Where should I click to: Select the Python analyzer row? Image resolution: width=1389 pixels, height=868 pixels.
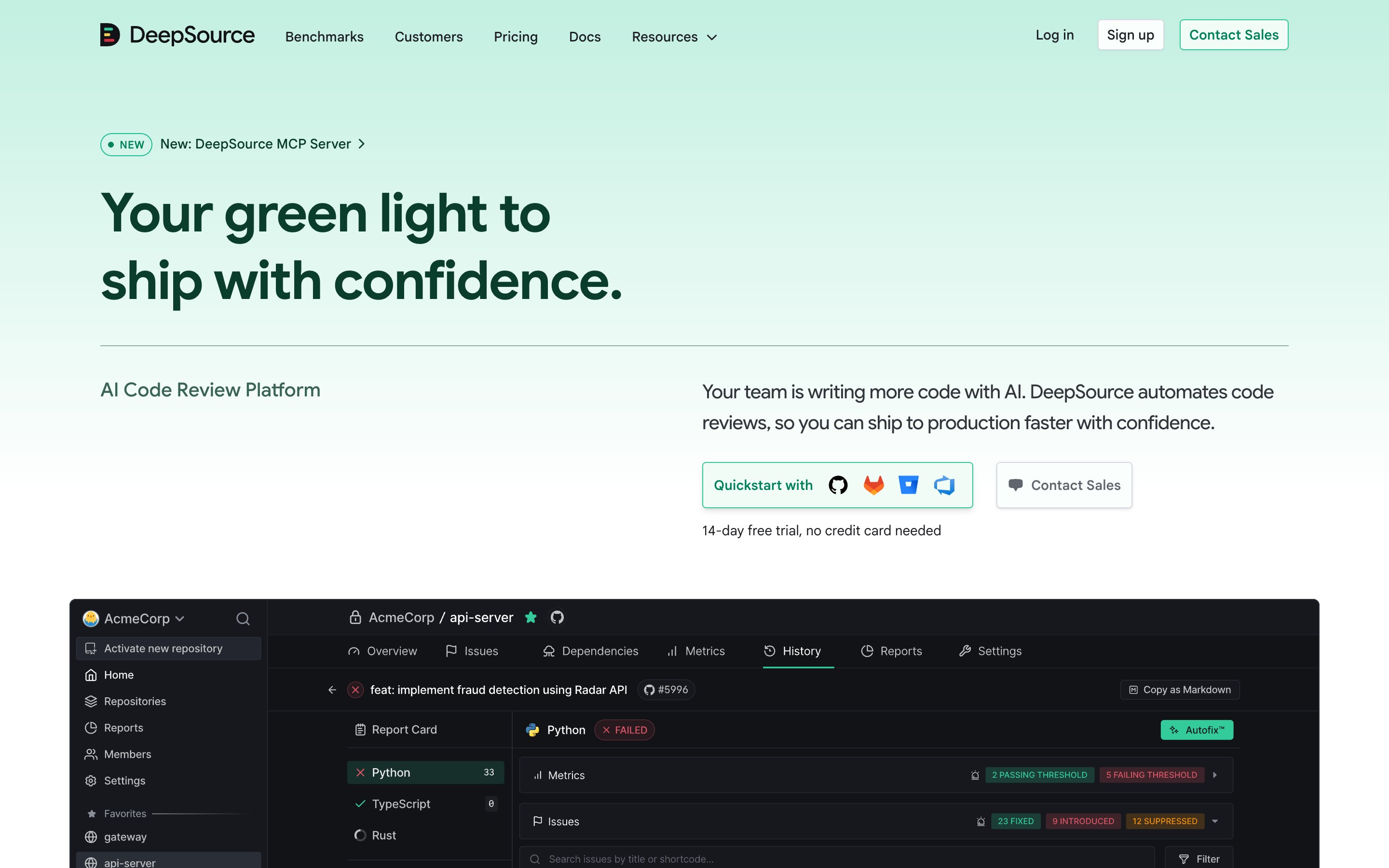425,772
